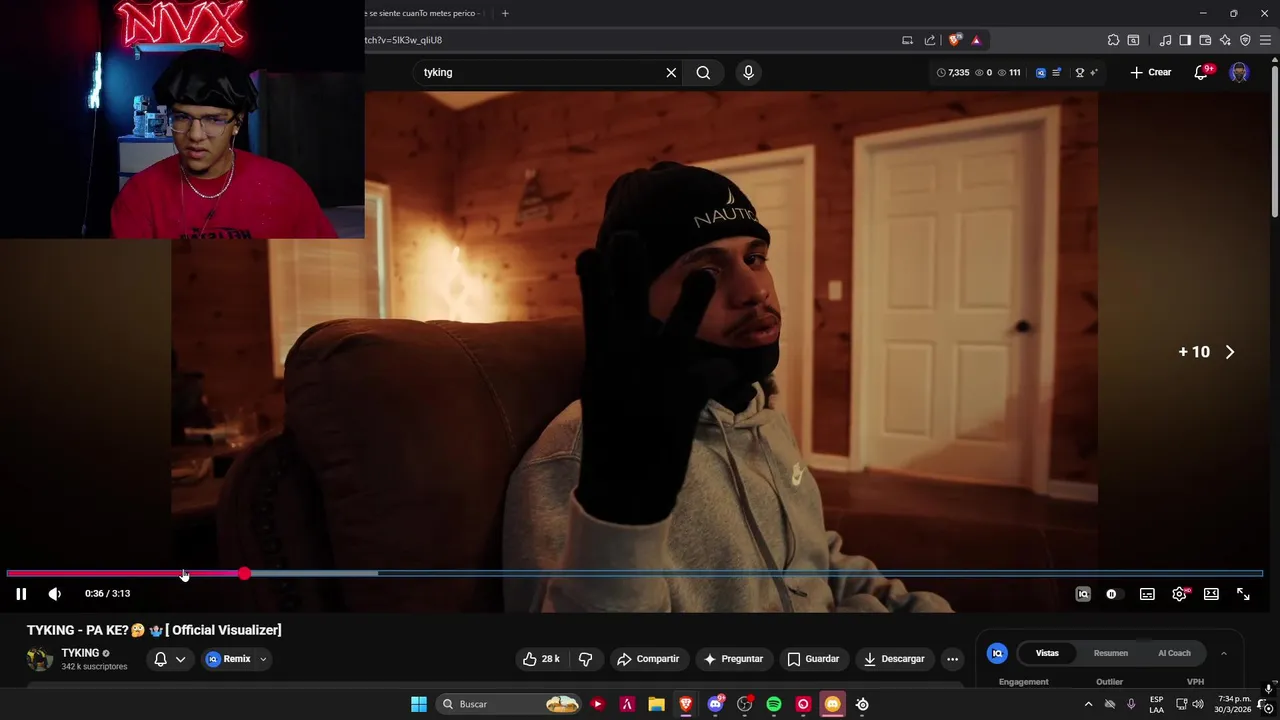1280x720 pixels.
Task: Click the taskbar Buscar search box
Action: (x=510, y=704)
